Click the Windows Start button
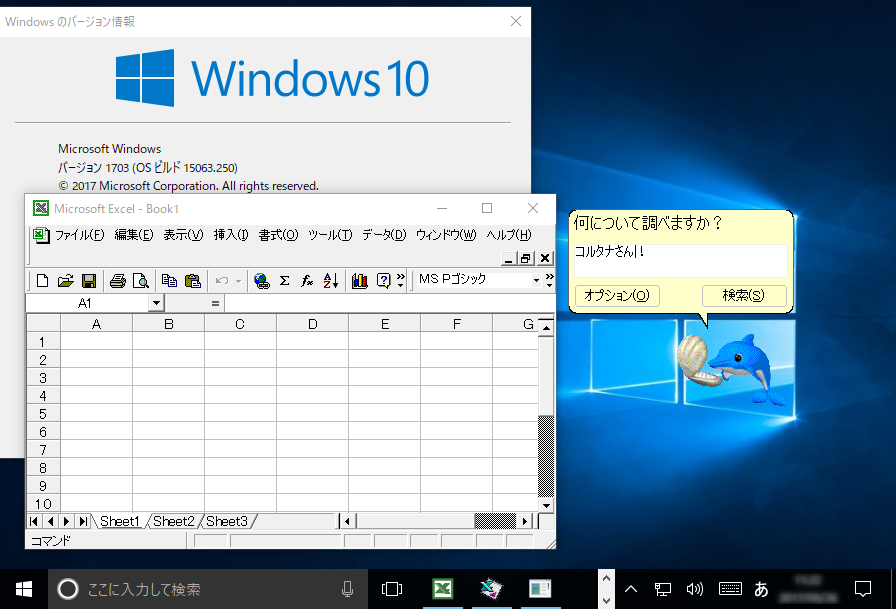This screenshot has width=896, height=609. [23, 589]
